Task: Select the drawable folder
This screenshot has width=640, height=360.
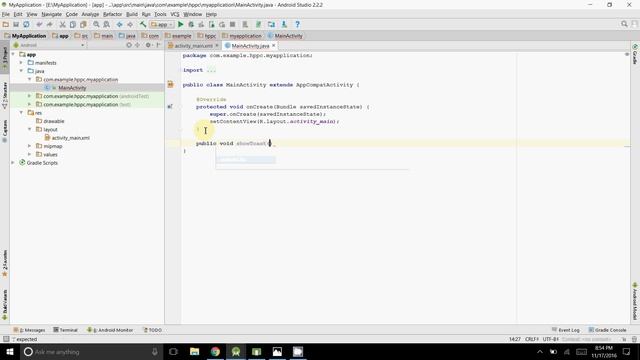Action: (53, 121)
